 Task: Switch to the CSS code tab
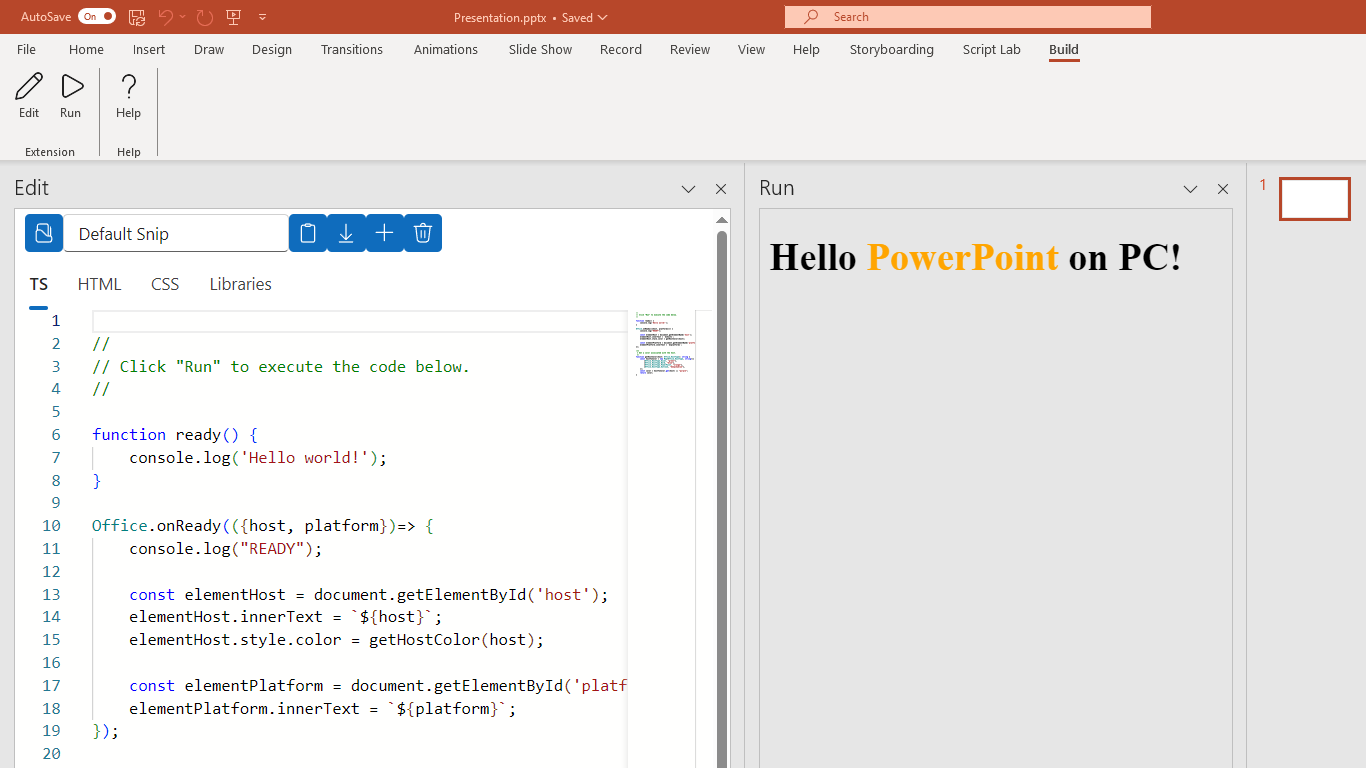tap(165, 284)
